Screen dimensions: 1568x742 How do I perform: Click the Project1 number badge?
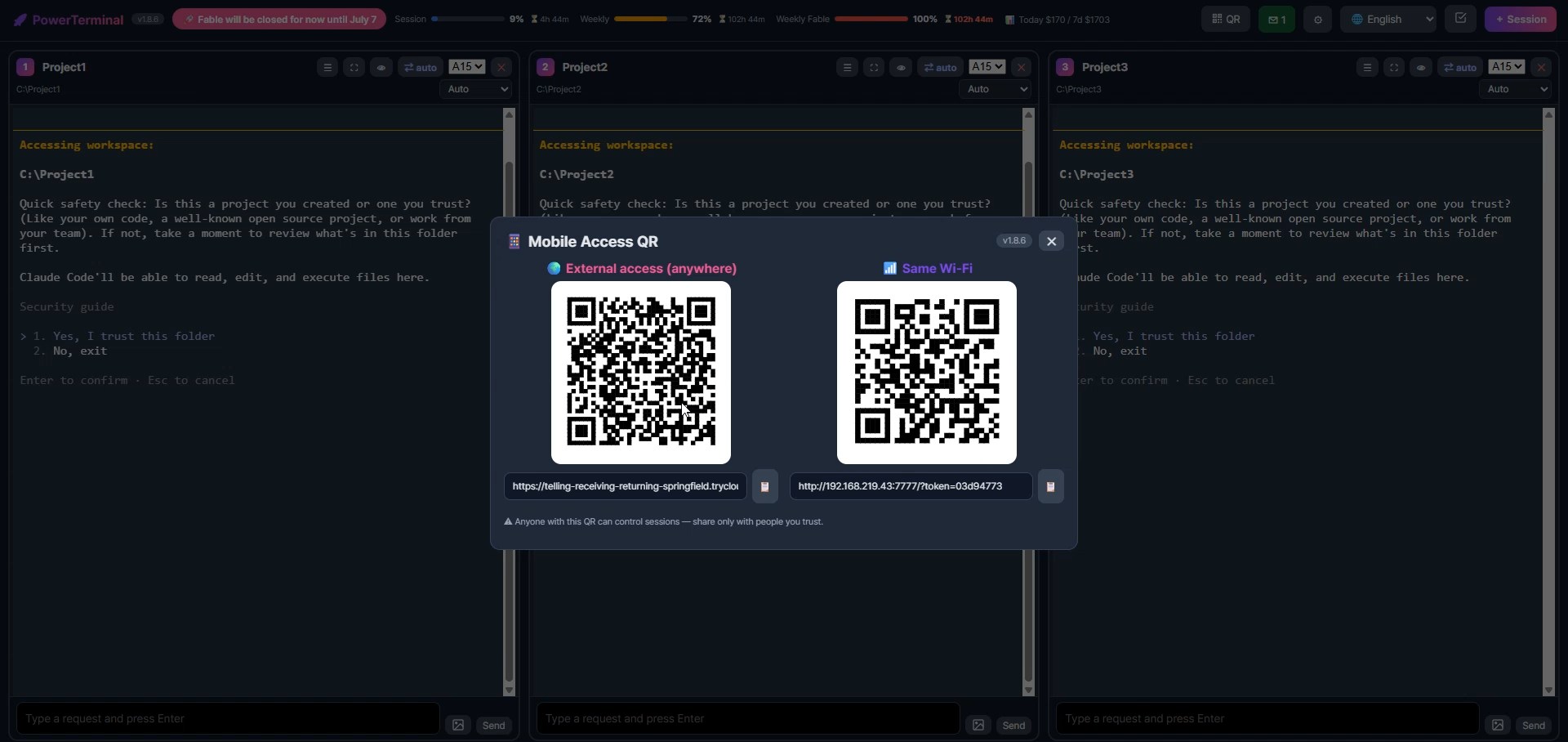[x=25, y=67]
